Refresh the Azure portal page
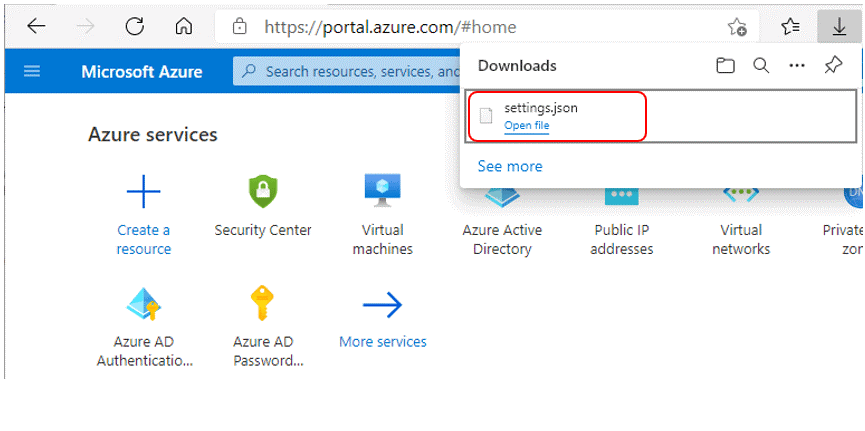865x431 pixels. click(x=135, y=26)
